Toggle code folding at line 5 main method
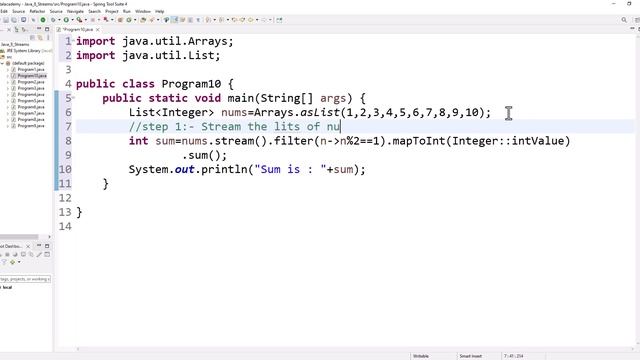 pyautogui.click(x=73, y=98)
